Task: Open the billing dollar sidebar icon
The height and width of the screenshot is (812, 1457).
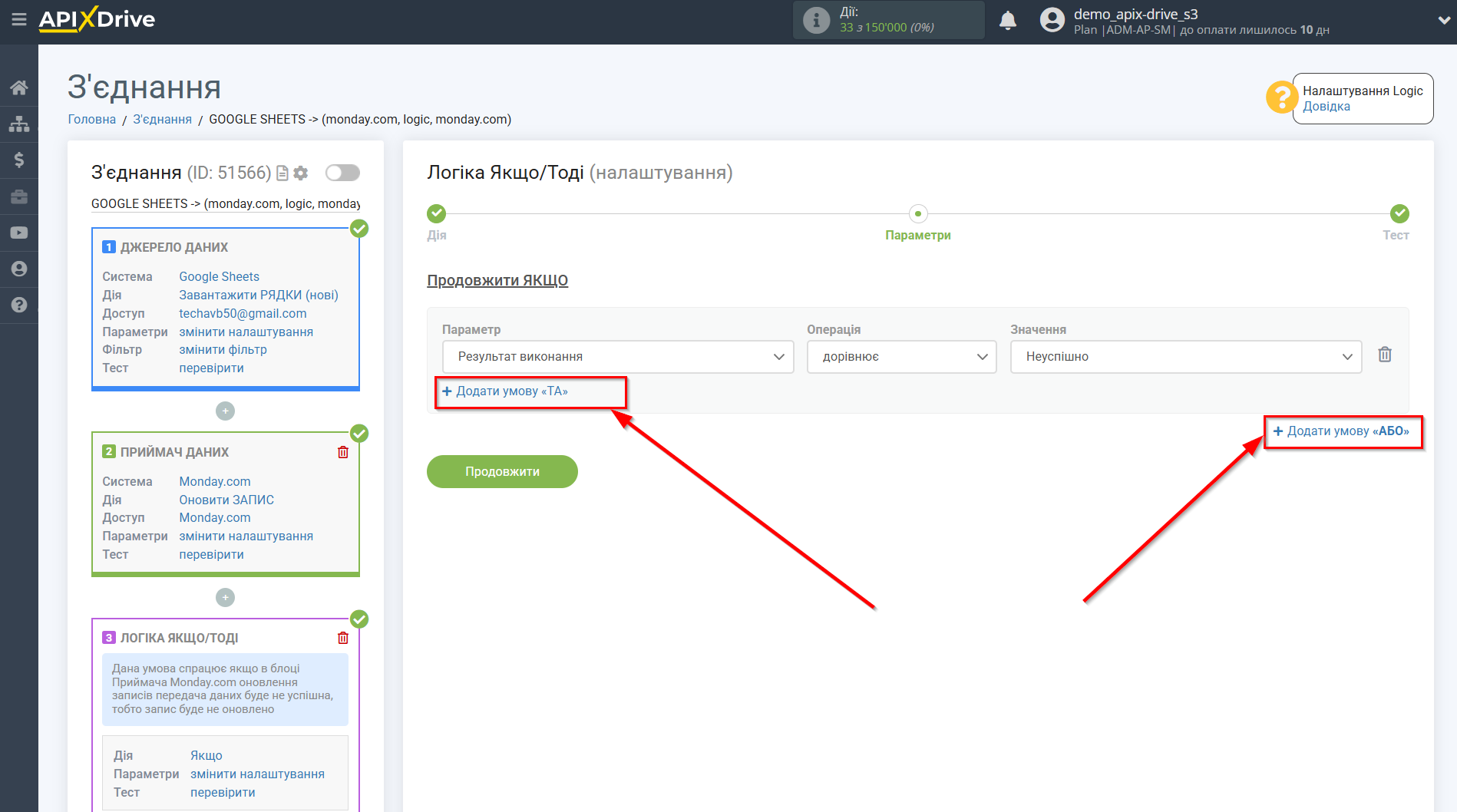Action: (19, 160)
